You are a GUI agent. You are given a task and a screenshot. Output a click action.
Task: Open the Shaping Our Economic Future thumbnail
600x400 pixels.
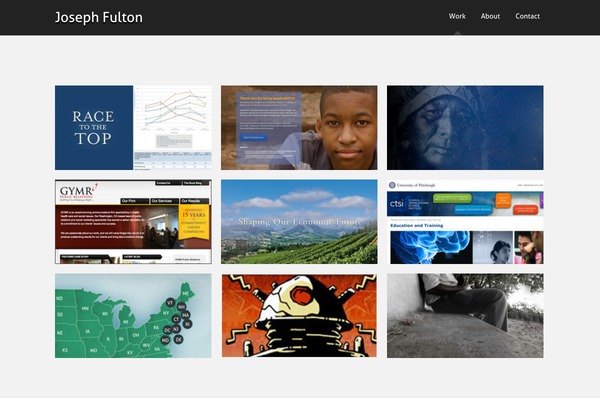(299, 222)
